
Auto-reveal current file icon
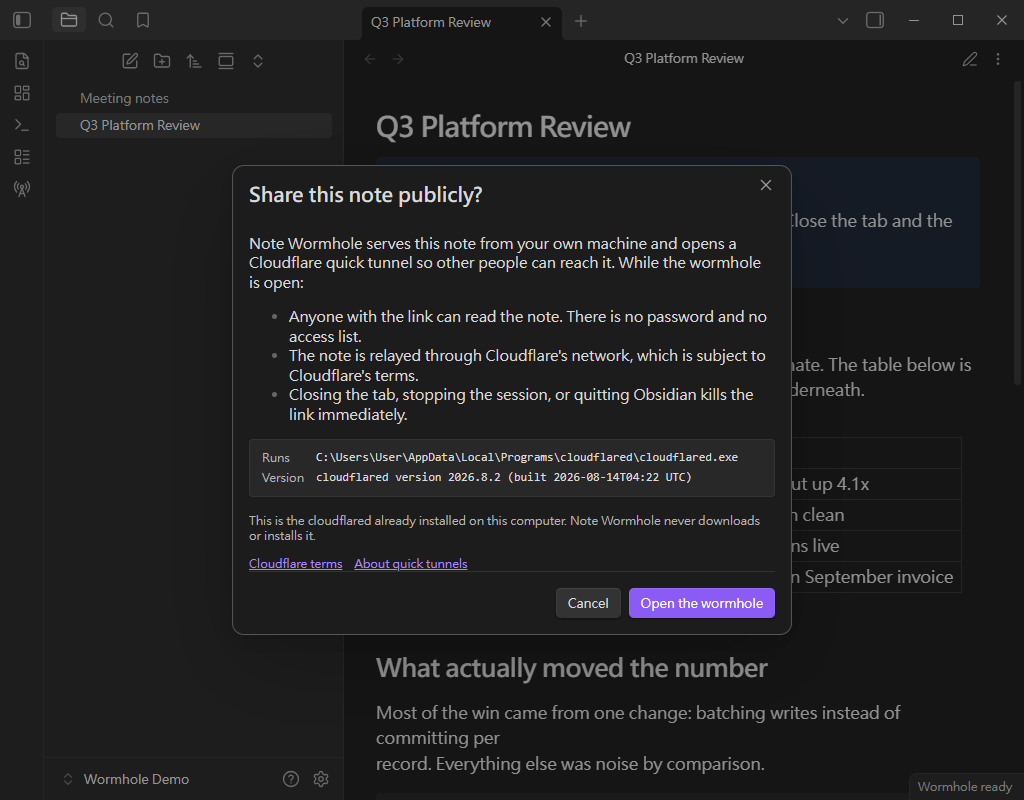pyautogui.click(x=226, y=61)
